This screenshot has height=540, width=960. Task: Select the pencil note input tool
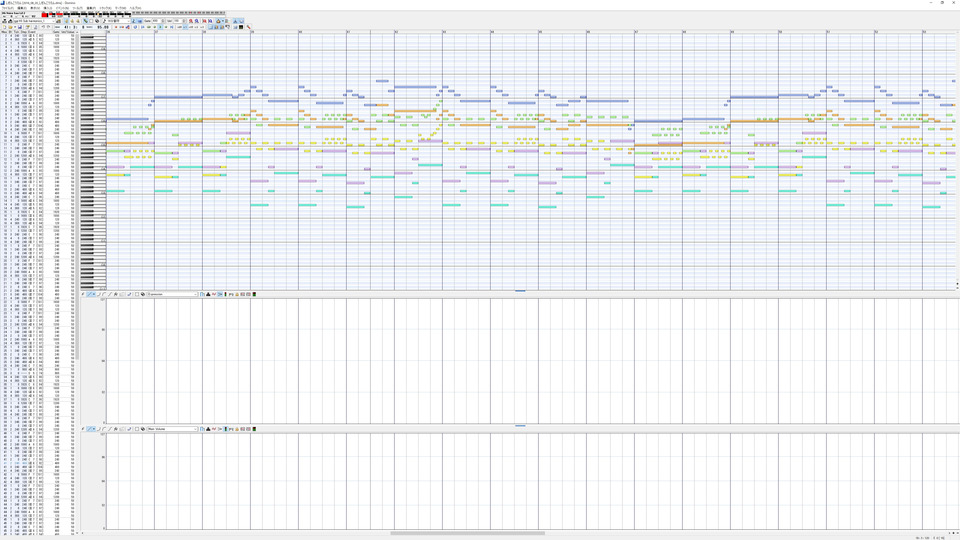click(85, 21)
